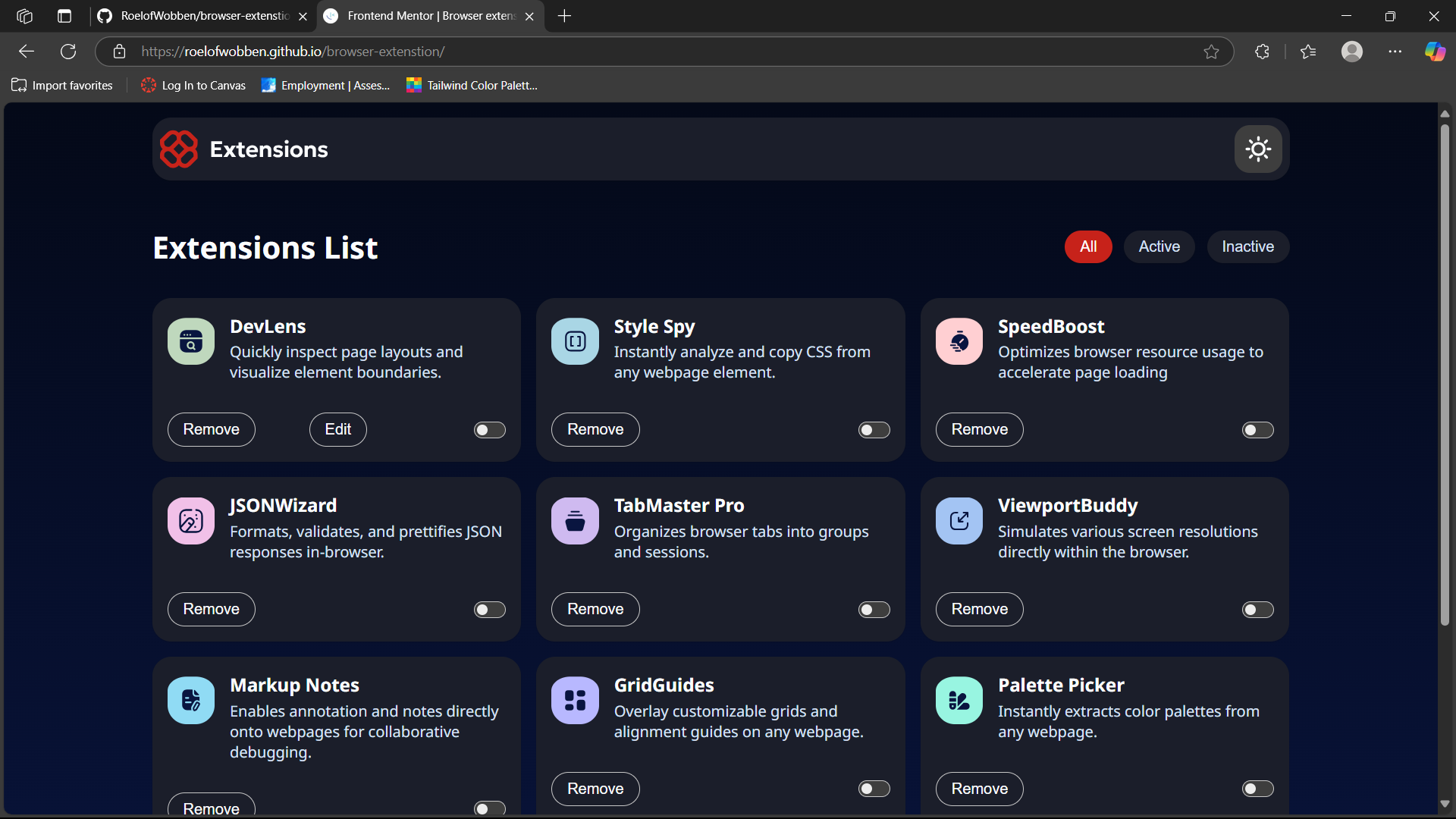The image size is (1456, 819).
Task: Click the Extensions logo icon
Action: click(179, 149)
